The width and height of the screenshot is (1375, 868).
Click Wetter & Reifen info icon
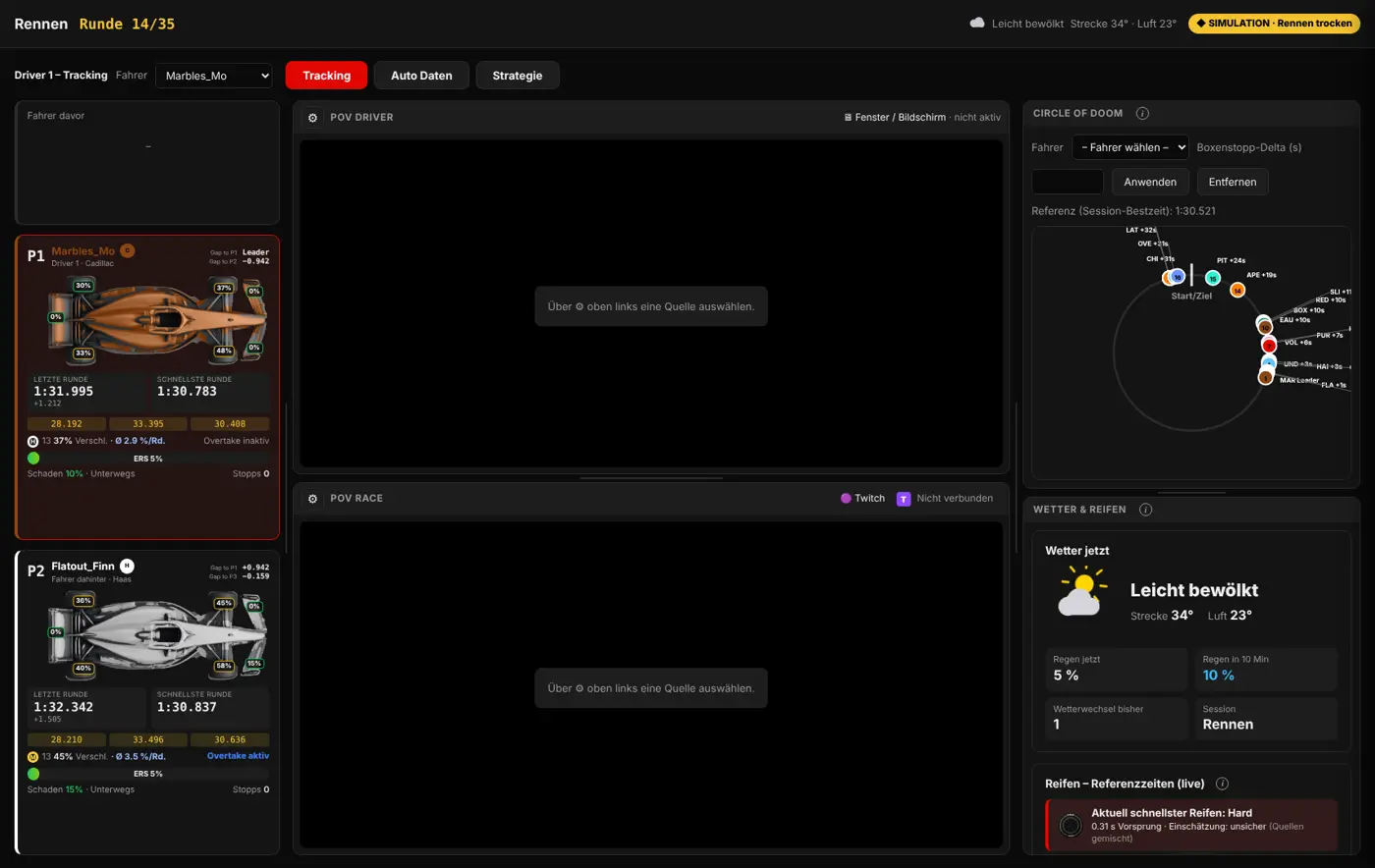(x=1145, y=510)
